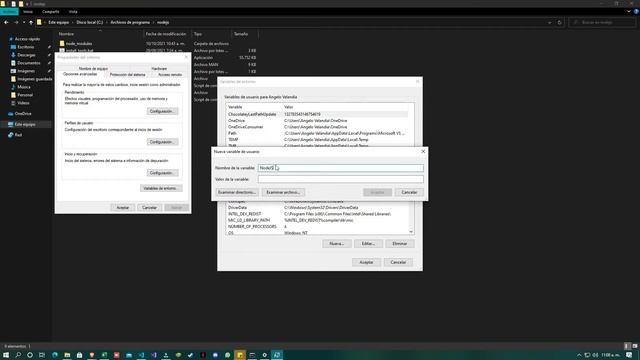
Task: Select the OneDriveConsumer user variable row
Action: (317, 127)
